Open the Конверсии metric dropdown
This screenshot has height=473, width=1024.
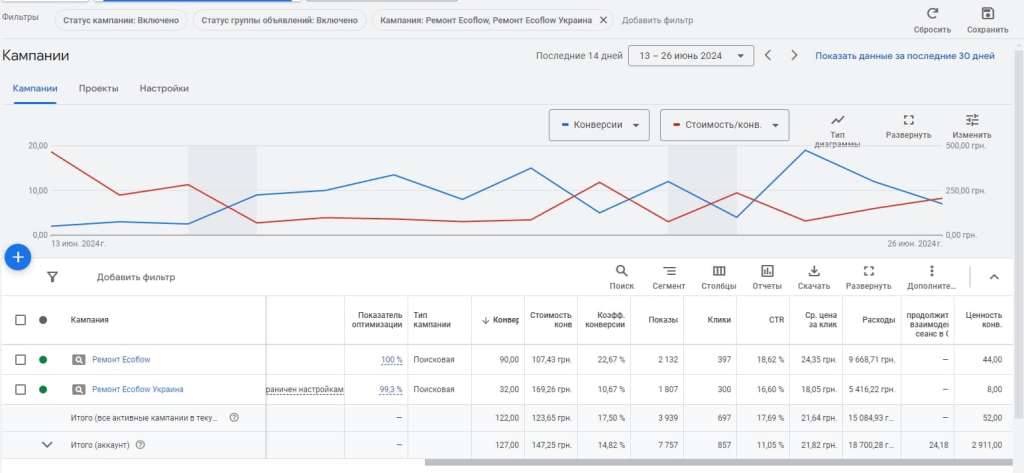coord(599,125)
